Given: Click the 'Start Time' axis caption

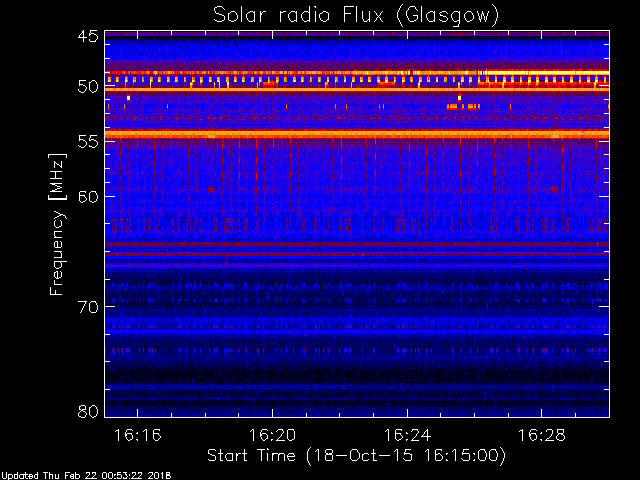Looking at the screenshot, I should 251,455.
